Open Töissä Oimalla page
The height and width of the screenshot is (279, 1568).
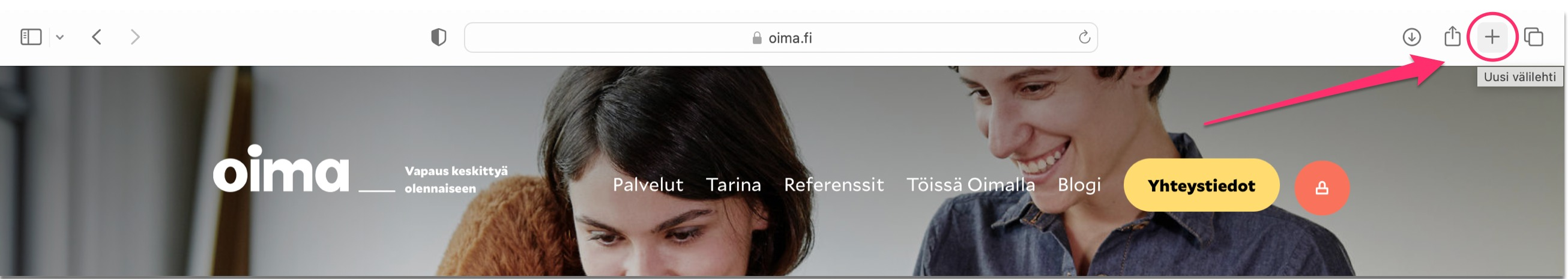pos(970,185)
